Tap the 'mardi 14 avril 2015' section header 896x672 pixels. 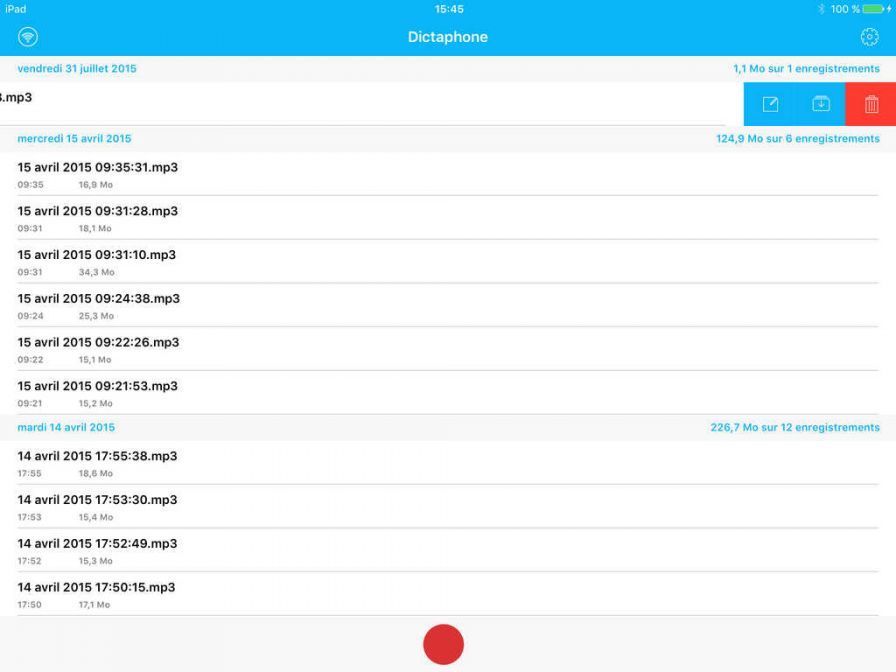tap(66, 427)
